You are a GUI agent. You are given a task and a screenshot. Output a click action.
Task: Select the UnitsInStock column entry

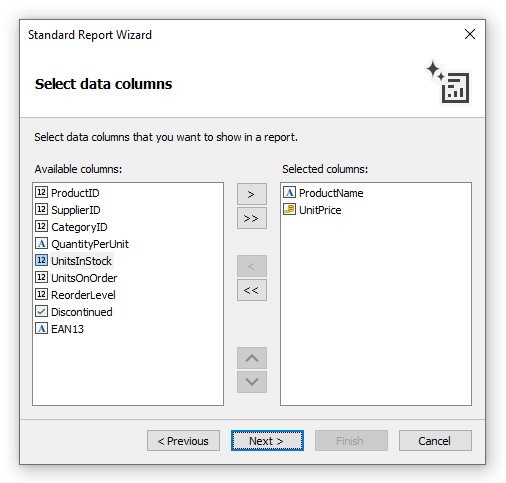click(x=81, y=261)
